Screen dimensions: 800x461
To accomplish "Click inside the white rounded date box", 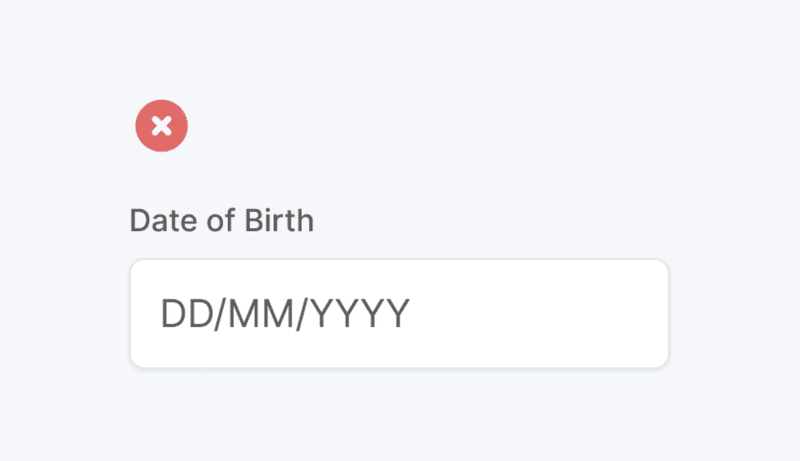I will pos(399,313).
